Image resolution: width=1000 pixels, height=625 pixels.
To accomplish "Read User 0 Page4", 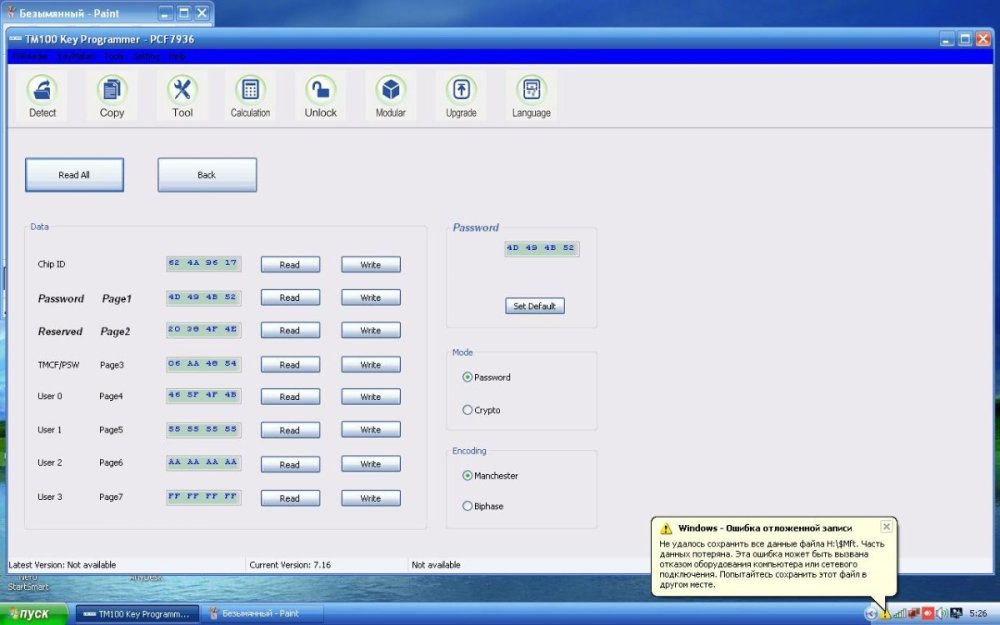I will 290,397.
